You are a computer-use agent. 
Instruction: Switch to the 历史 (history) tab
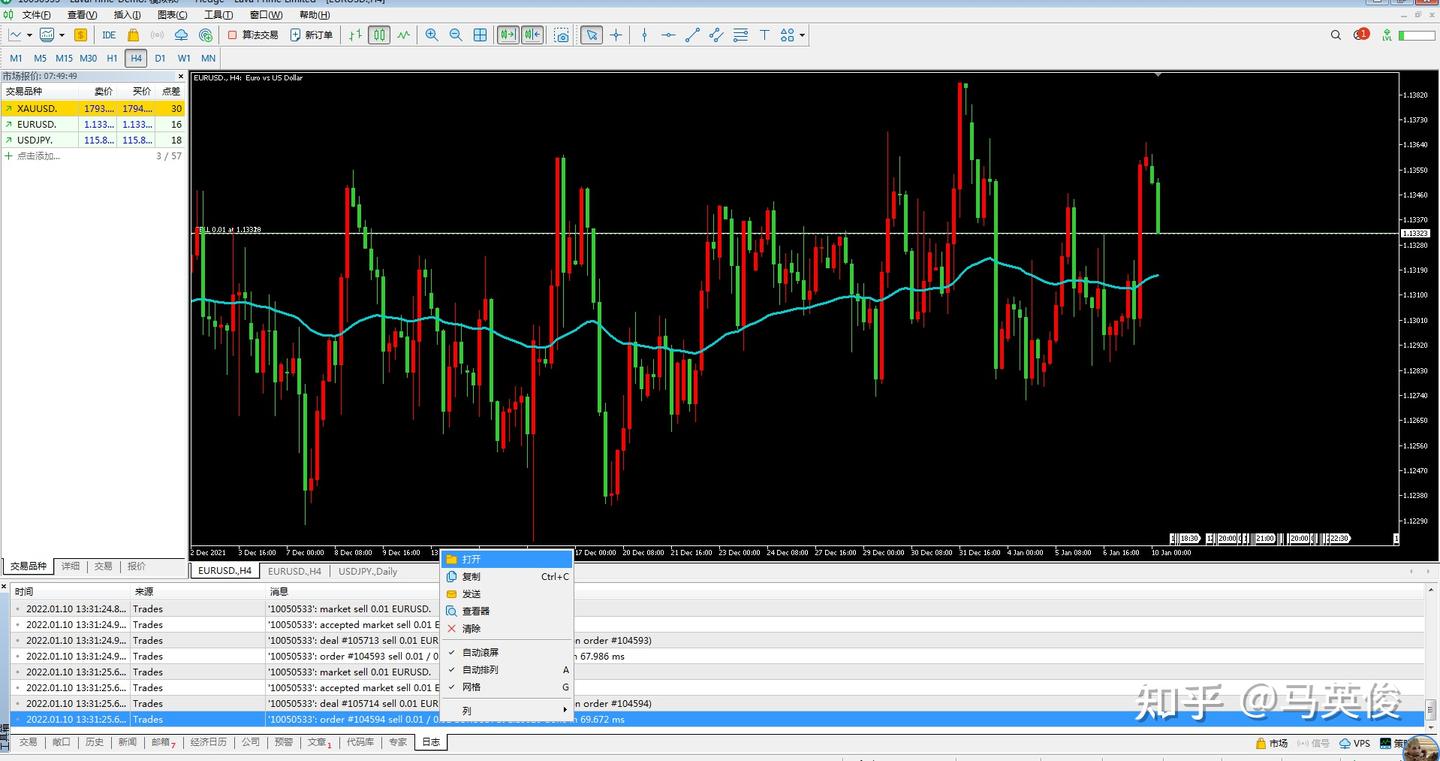click(94, 742)
